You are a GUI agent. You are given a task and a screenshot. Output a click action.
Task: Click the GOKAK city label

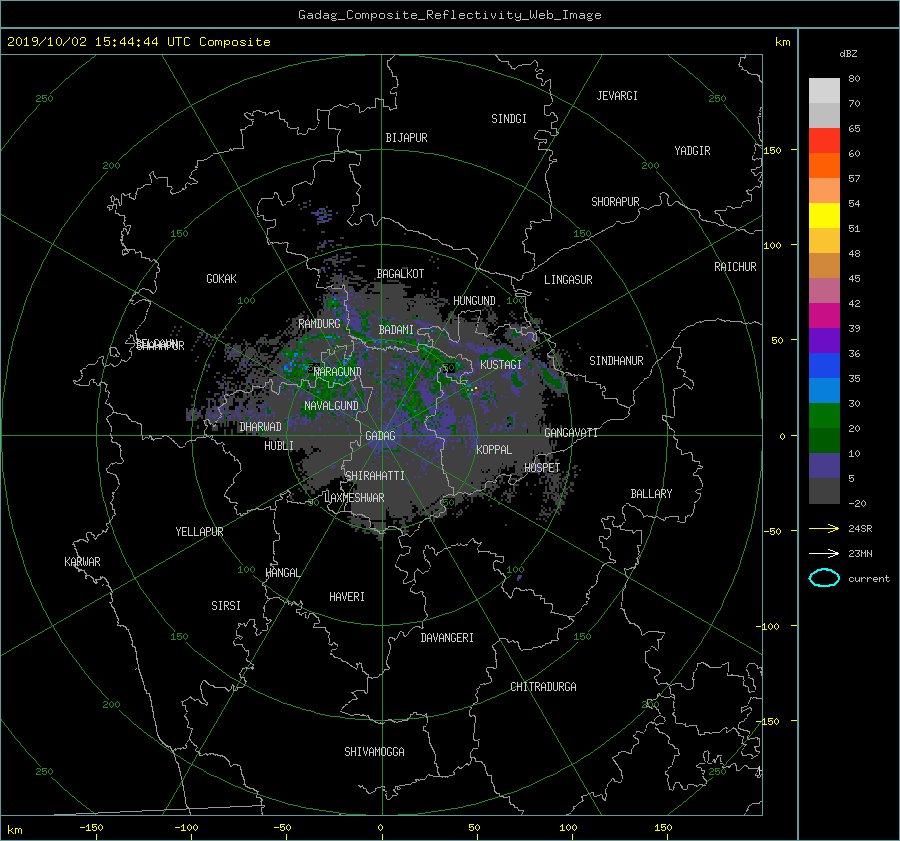(x=221, y=278)
